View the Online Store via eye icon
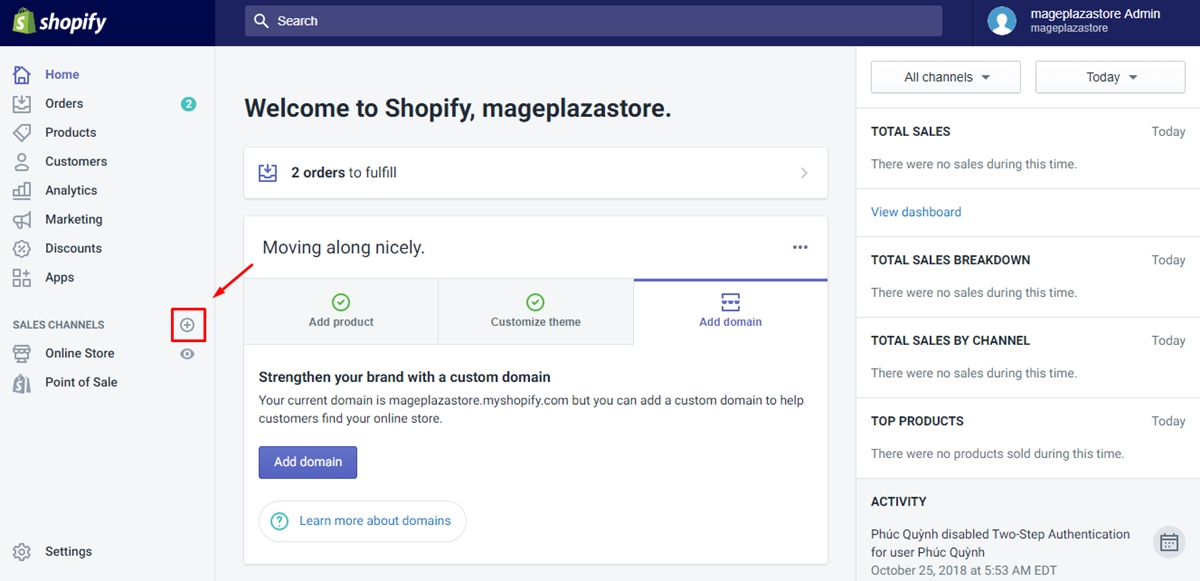This screenshot has height=581, width=1200. click(187, 353)
